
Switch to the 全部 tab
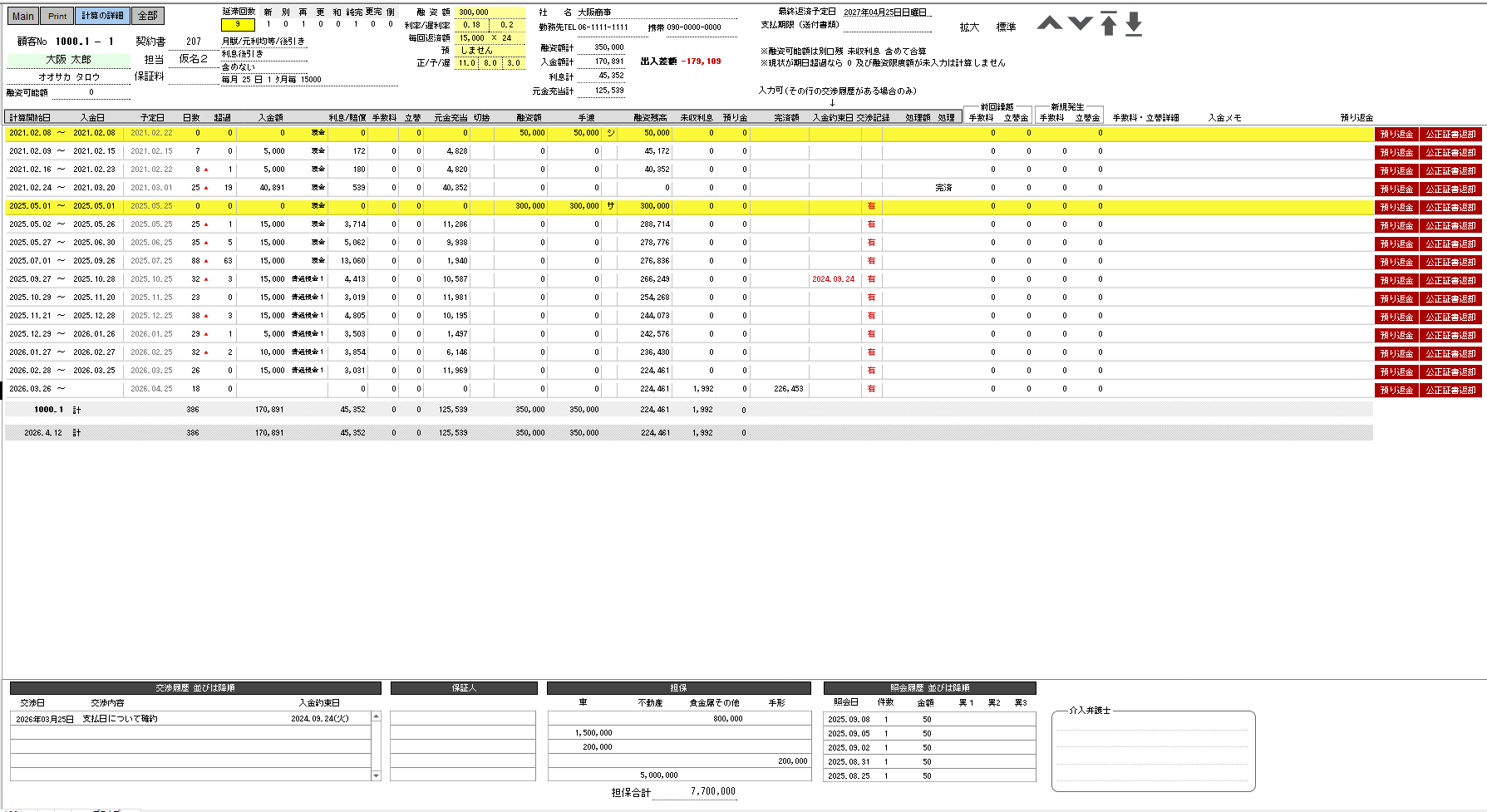pyautogui.click(x=148, y=16)
